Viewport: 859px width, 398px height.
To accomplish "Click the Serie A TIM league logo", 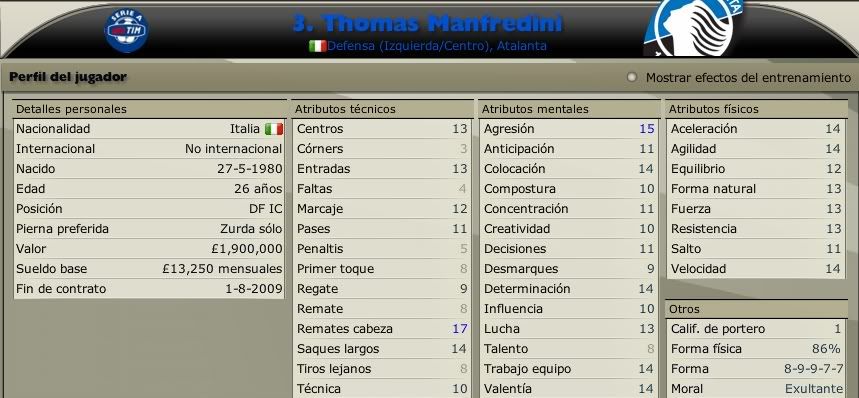I will (x=127, y=30).
